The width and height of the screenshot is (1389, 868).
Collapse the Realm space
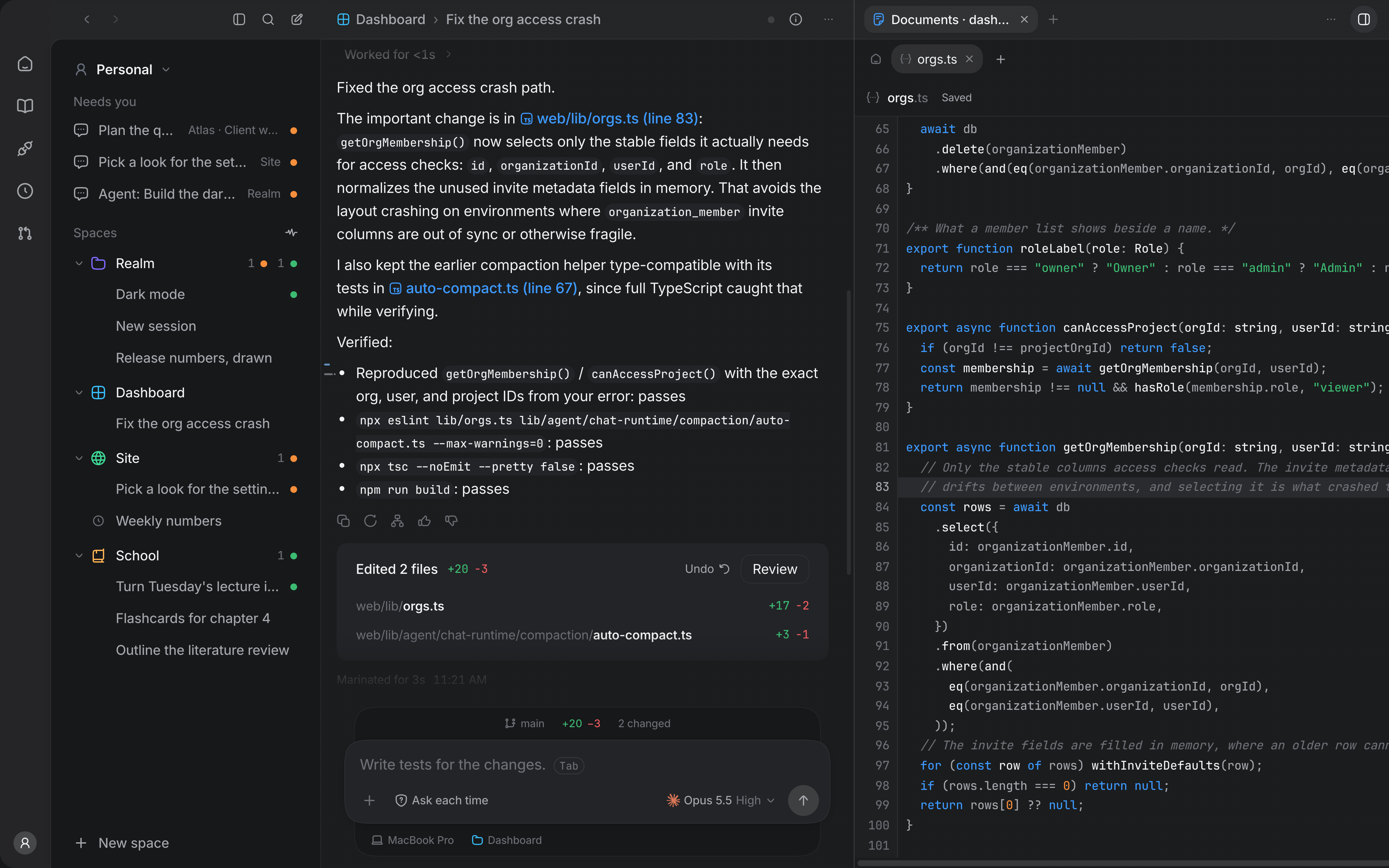click(79, 264)
